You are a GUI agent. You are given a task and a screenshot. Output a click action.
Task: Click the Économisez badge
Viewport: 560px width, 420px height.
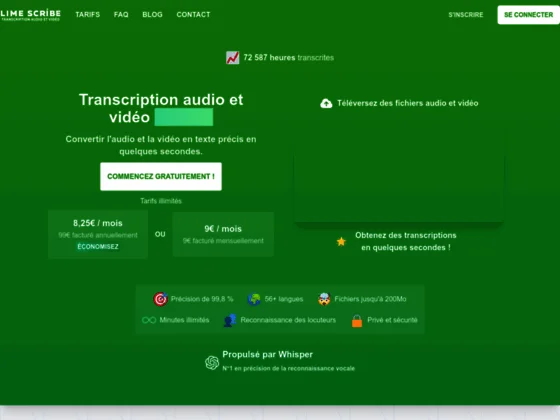click(x=98, y=246)
